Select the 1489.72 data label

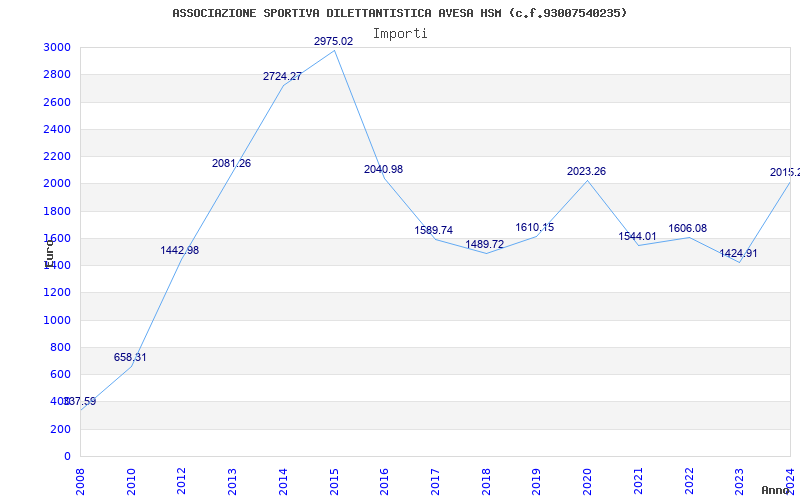[x=484, y=244]
